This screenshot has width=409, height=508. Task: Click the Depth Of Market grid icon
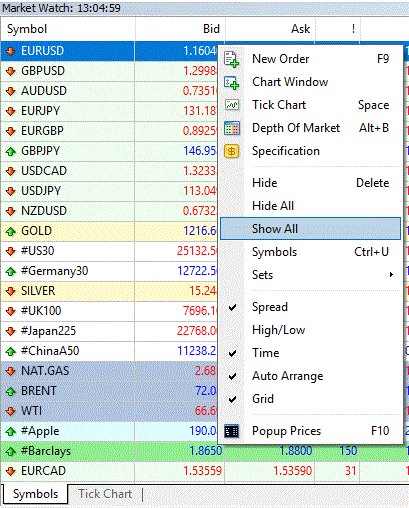(x=232, y=128)
